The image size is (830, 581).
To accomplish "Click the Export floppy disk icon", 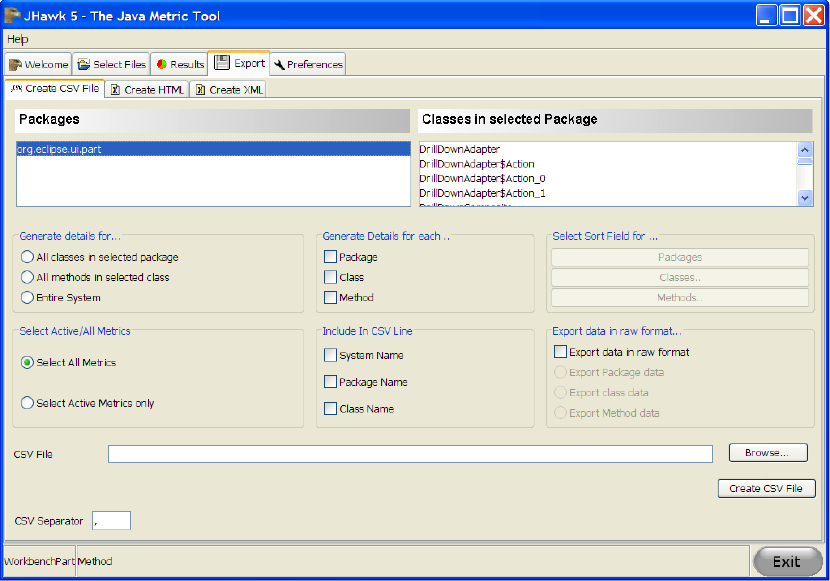I will click(222, 62).
